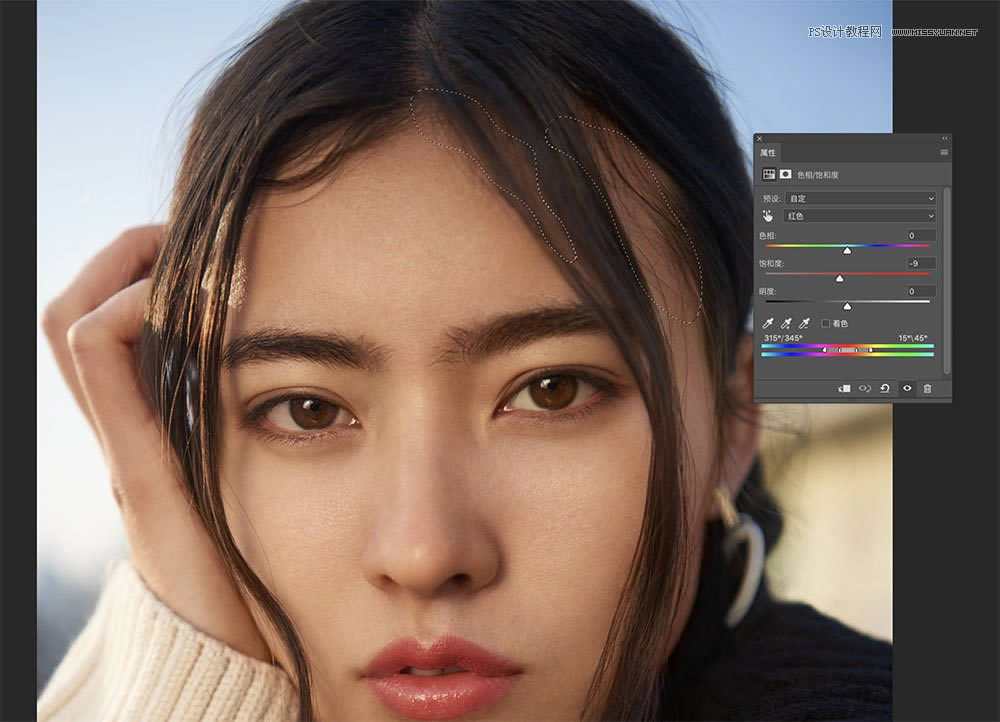This screenshot has height=722, width=1000.
Task: Open the 红色 color channel dropdown
Action: (x=862, y=216)
